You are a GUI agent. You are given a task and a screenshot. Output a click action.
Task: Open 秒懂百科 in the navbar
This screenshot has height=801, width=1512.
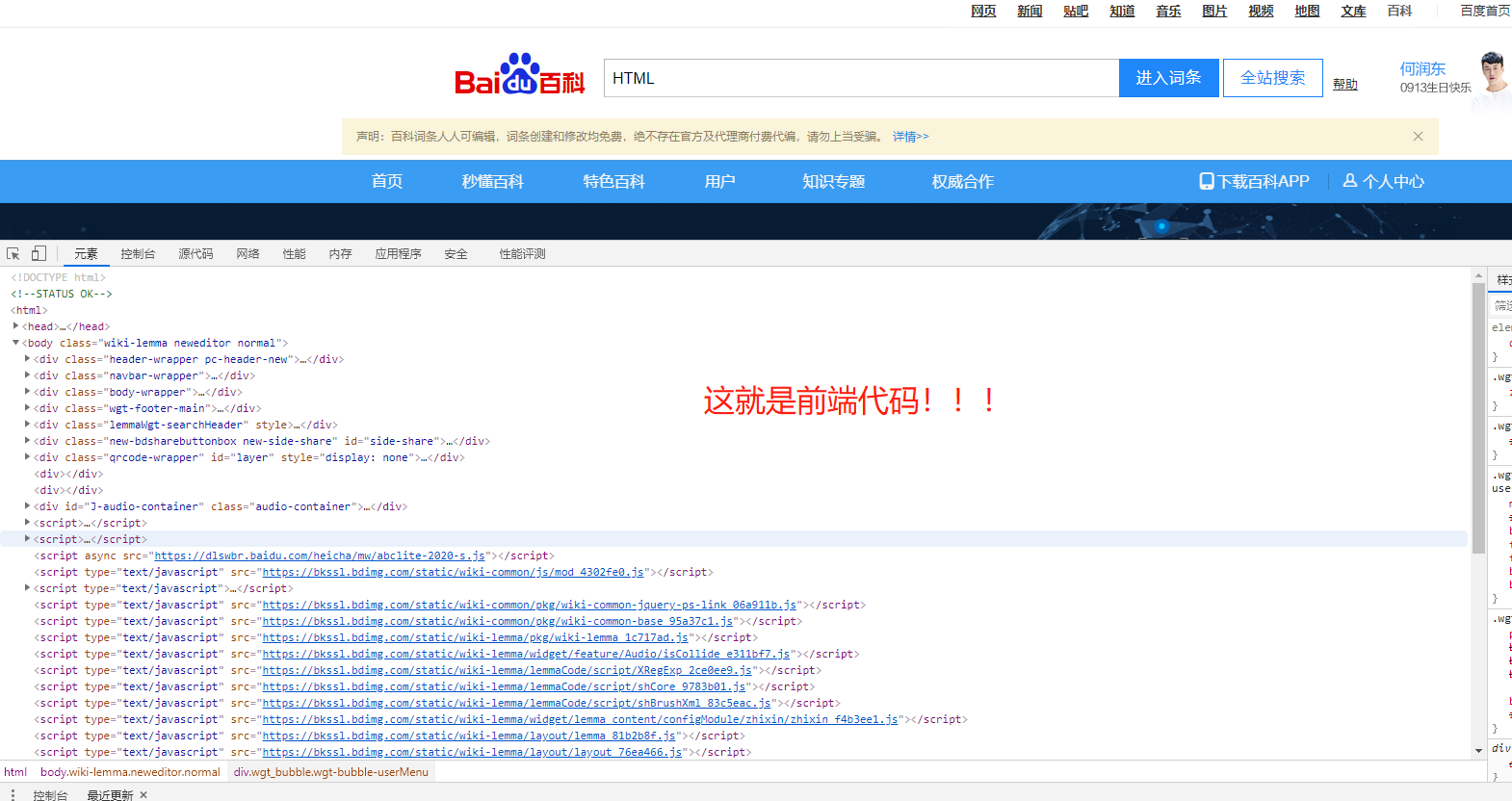[492, 181]
